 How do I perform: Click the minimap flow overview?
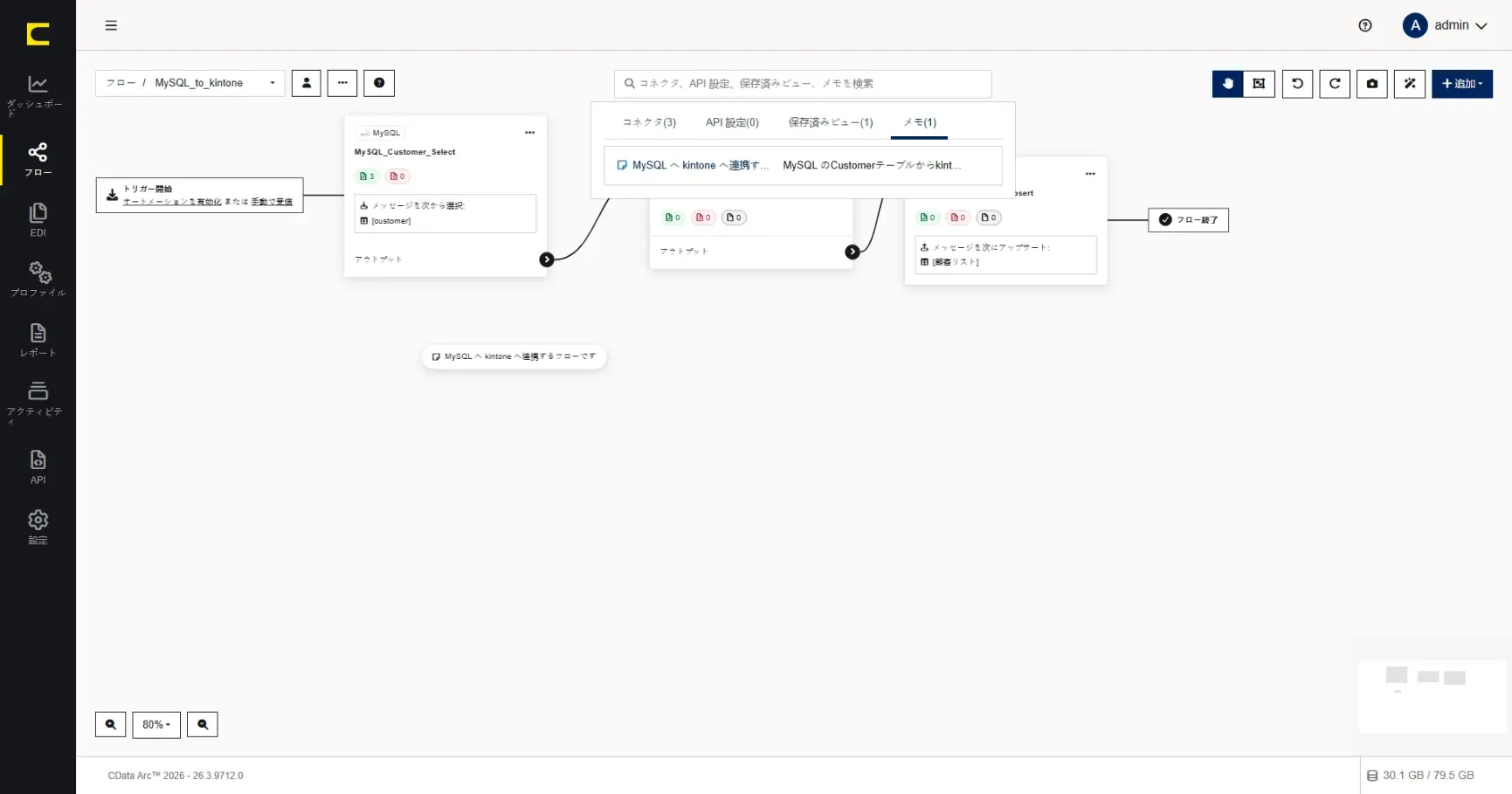(1432, 696)
